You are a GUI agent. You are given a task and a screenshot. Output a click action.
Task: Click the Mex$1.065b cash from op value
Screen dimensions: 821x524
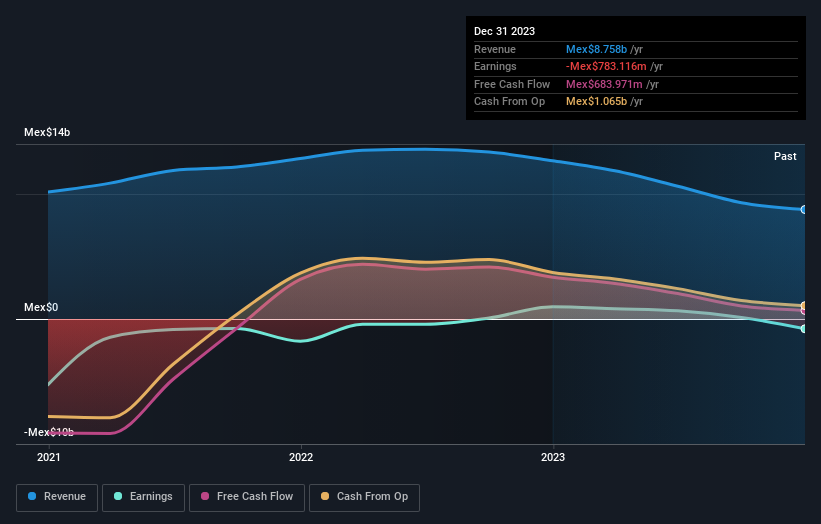(596, 102)
